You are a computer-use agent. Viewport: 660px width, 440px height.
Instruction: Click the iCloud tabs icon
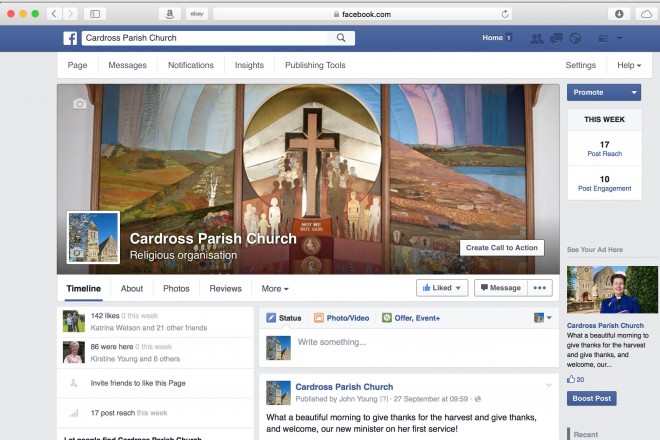(x=646, y=14)
